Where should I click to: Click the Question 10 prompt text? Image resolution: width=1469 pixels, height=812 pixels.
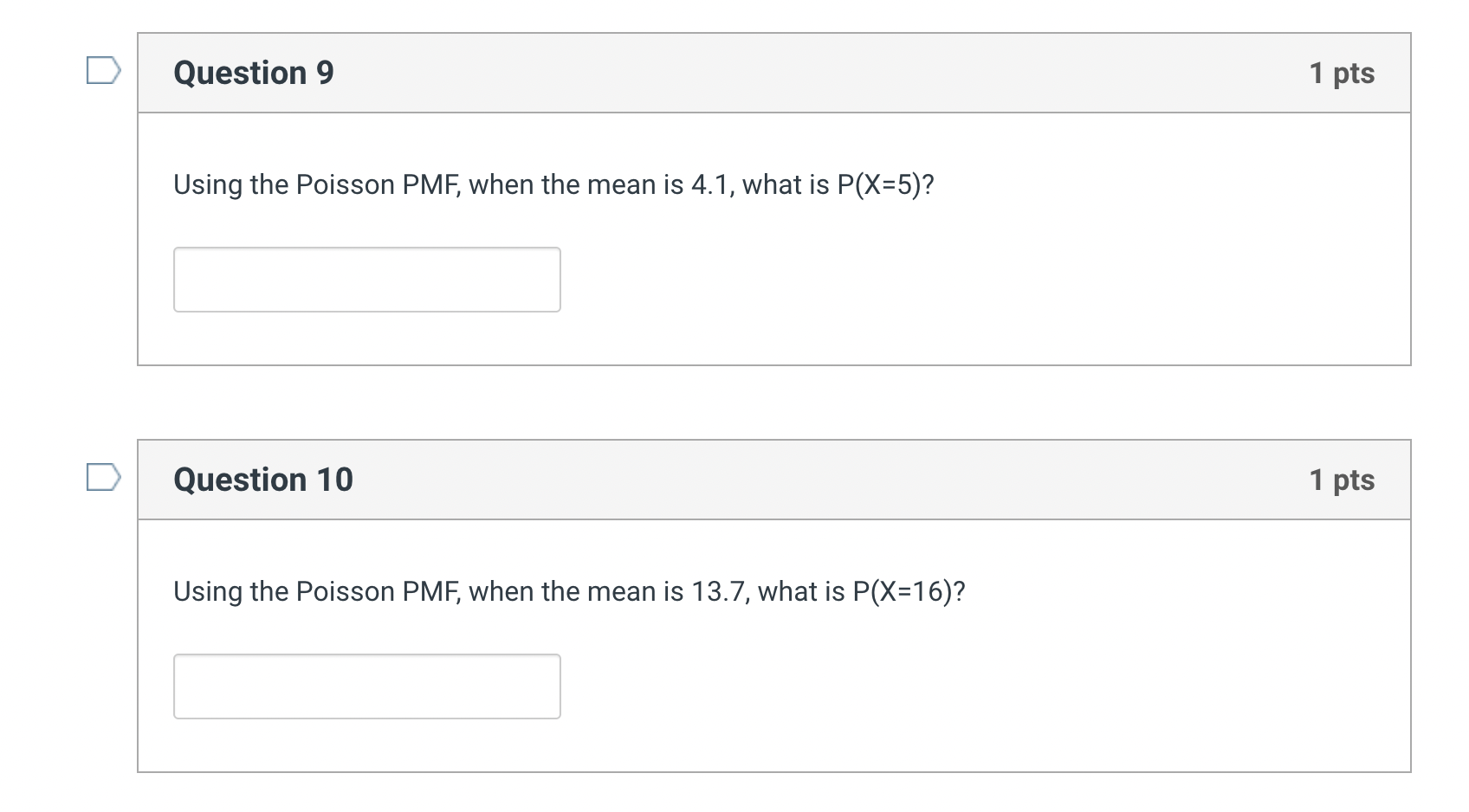point(570,591)
